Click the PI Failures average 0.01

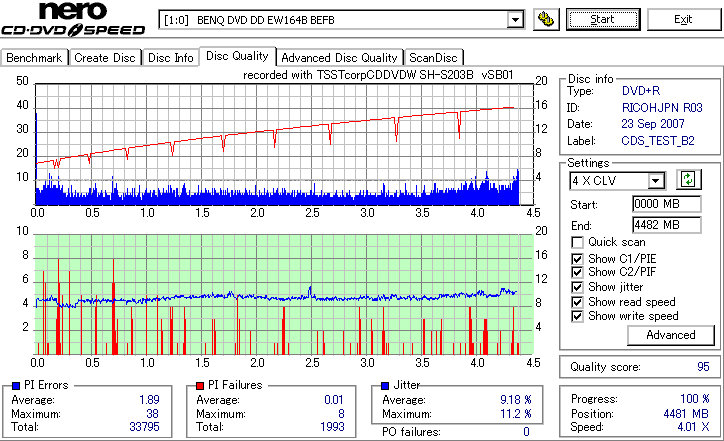(x=333, y=399)
